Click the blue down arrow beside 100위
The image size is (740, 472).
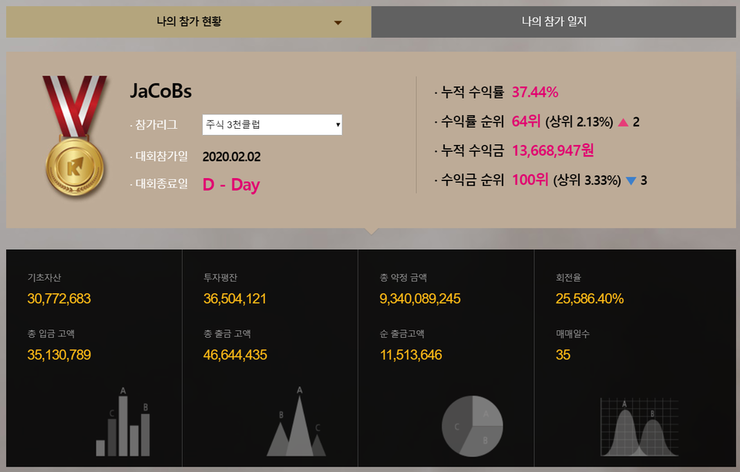(631, 180)
